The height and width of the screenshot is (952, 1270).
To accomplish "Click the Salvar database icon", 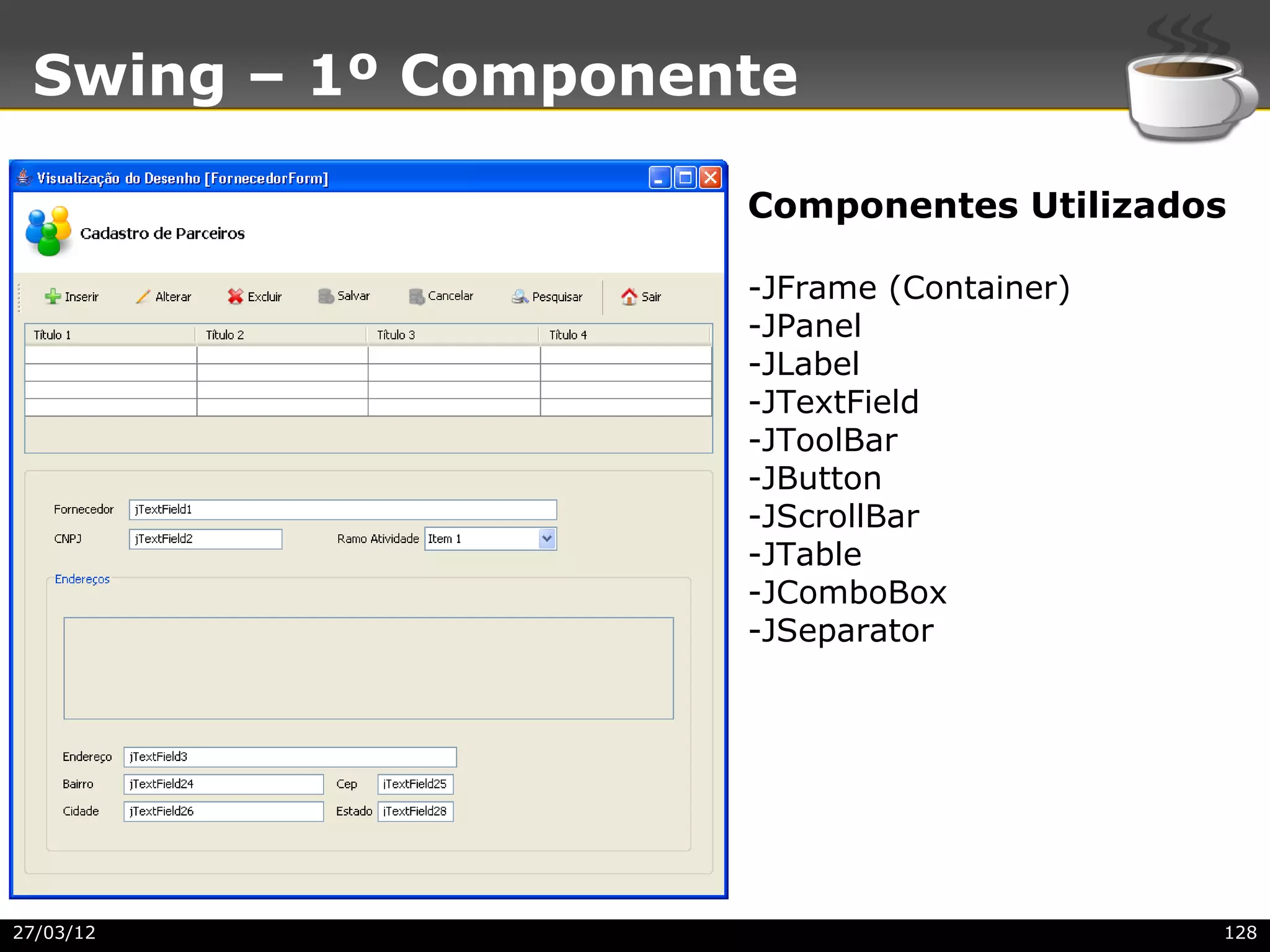I will click(326, 296).
